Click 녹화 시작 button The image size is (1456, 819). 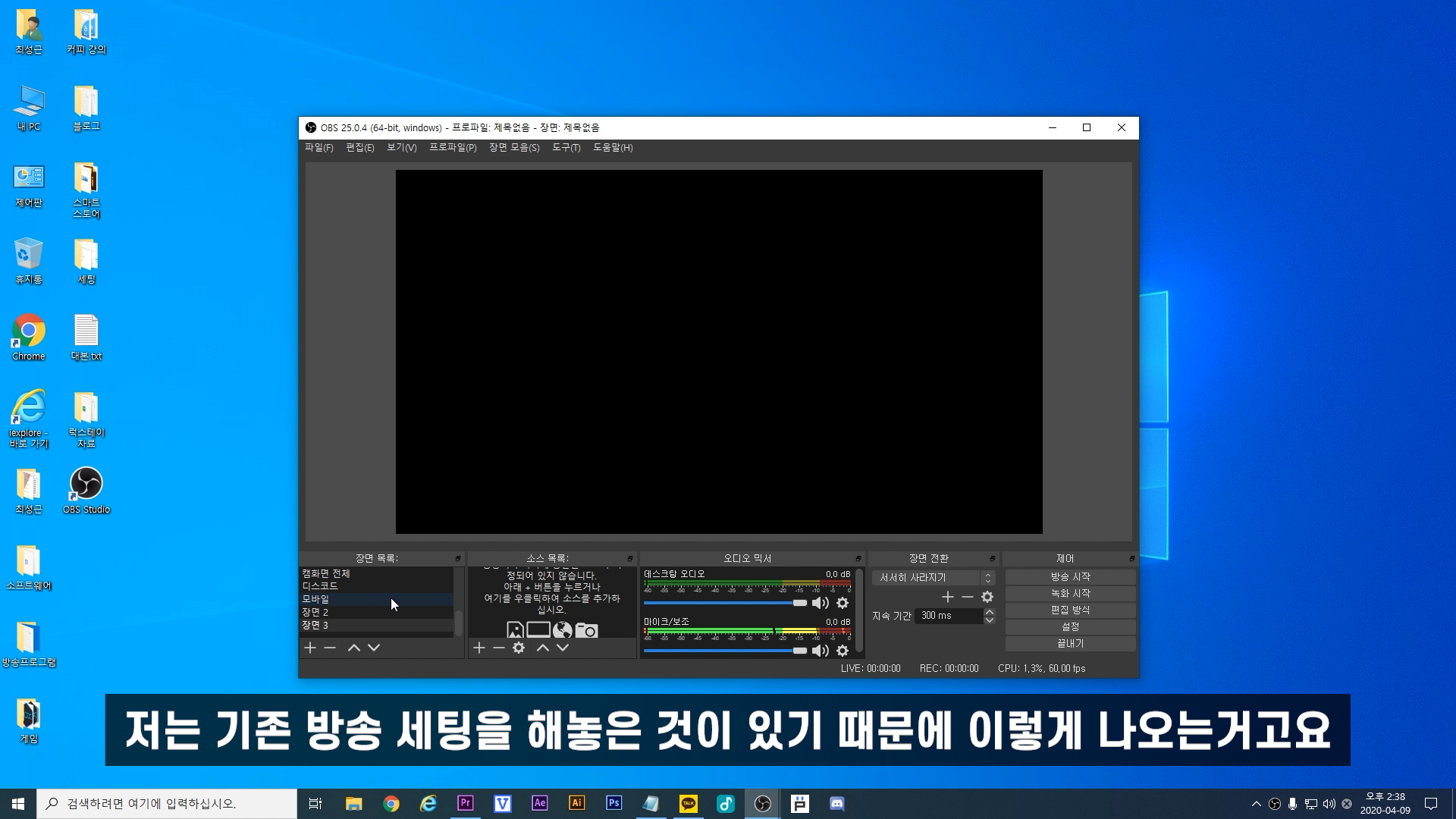click(1070, 593)
